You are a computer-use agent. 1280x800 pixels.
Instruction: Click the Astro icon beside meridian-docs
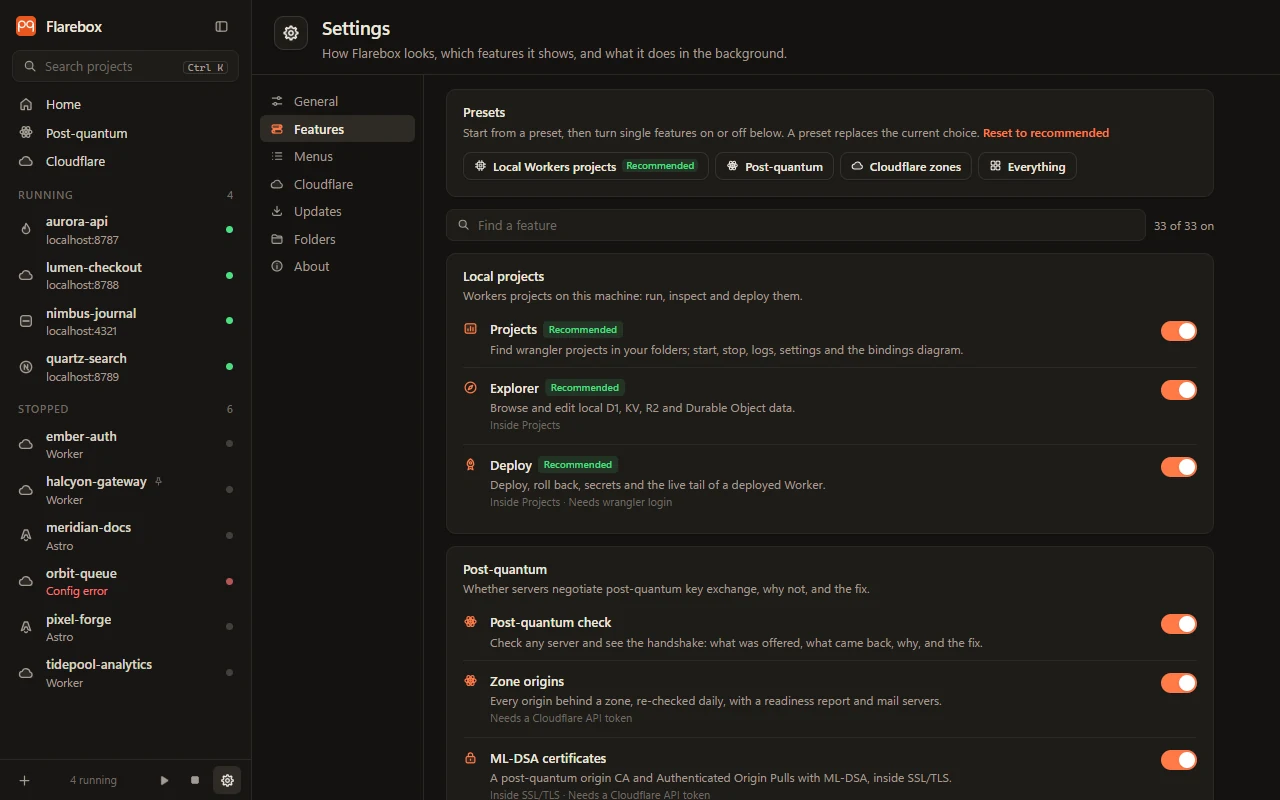(26, 536)
